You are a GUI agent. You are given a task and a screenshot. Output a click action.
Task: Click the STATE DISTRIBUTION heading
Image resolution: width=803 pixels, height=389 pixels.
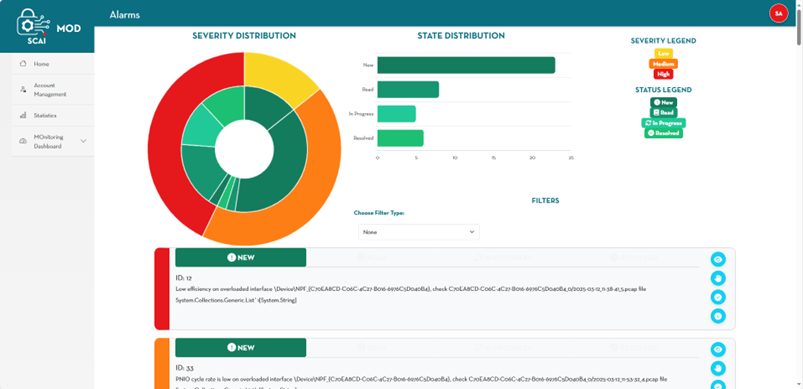point(461,36)
